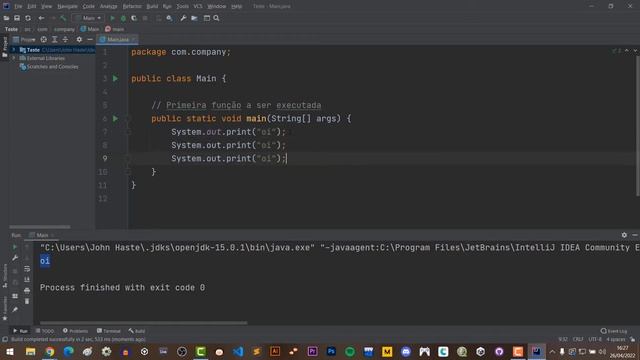
Task: Click the Main class breadcrumb
Action: (x=90, y=29)
